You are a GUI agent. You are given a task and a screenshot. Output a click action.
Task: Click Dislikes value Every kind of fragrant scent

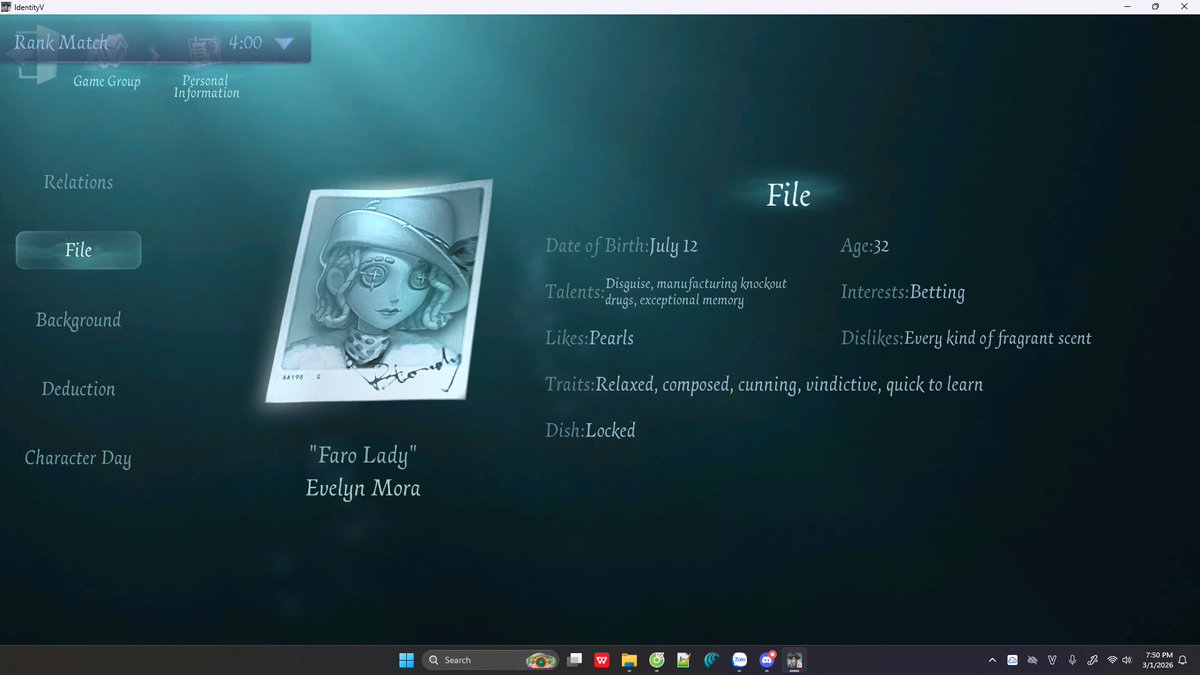998,338
